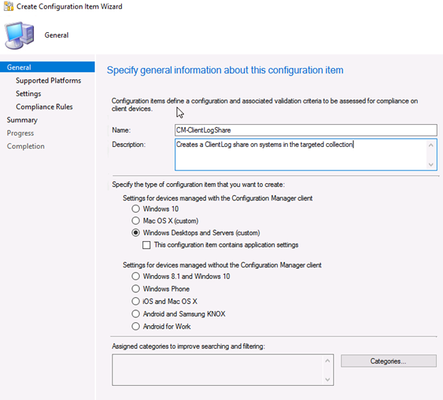Go to the Compliance Rules step
This screenshot has height=400, width=443.
coord(44,107)
